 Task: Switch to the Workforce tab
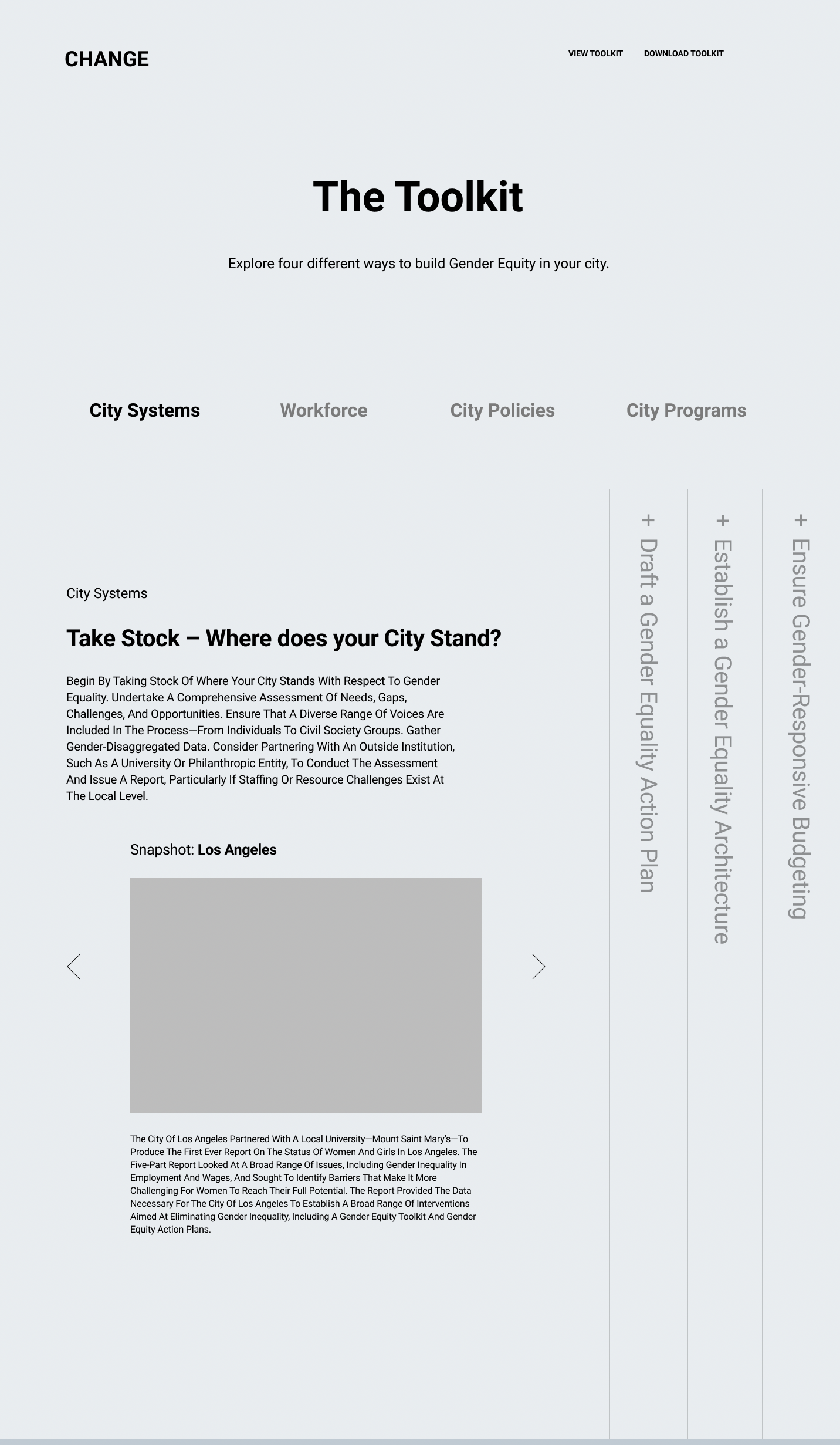[324, 410]
